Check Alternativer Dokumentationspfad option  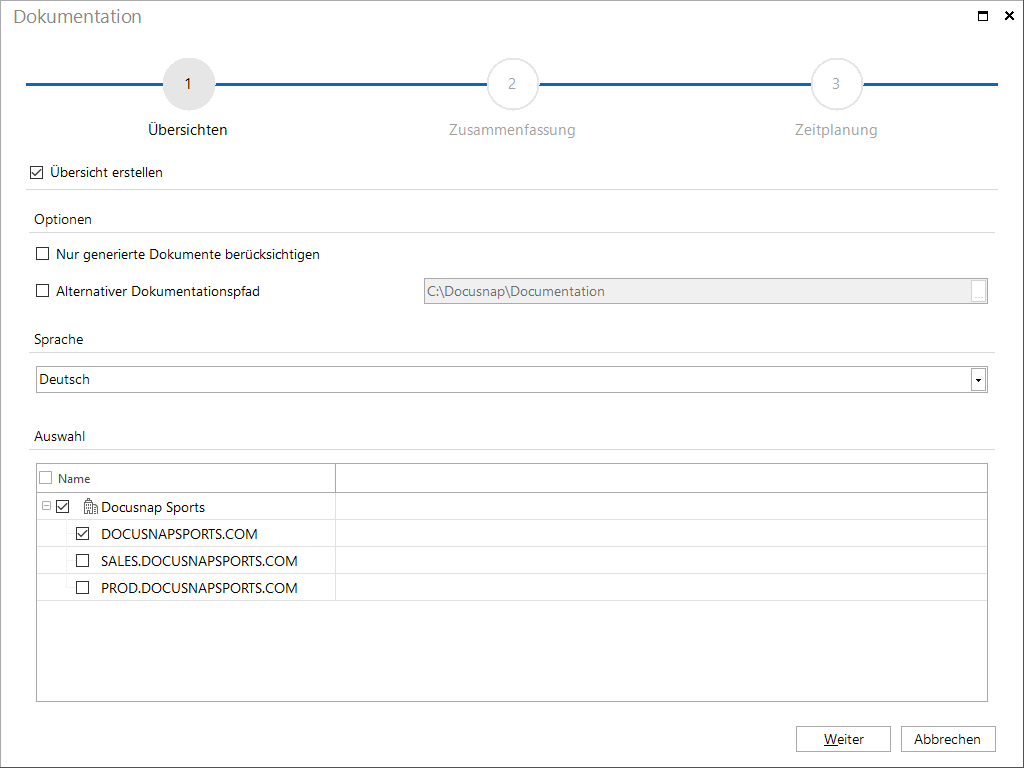42,291
